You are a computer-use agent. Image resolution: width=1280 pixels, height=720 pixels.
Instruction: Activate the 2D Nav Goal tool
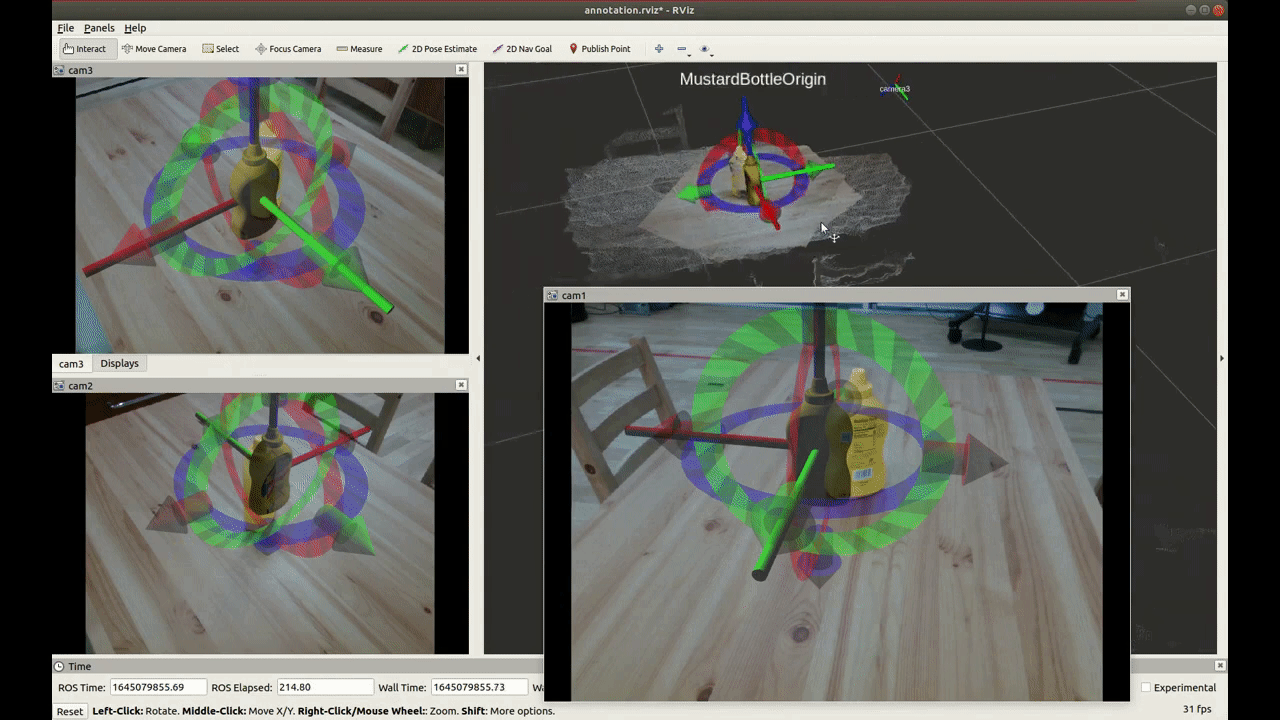(x=522, y=48)
